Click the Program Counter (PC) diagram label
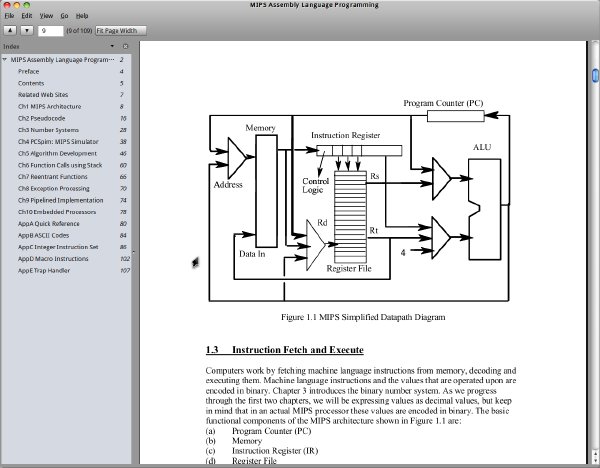This screenshot has width=600, height=468. tap(443, 103)
